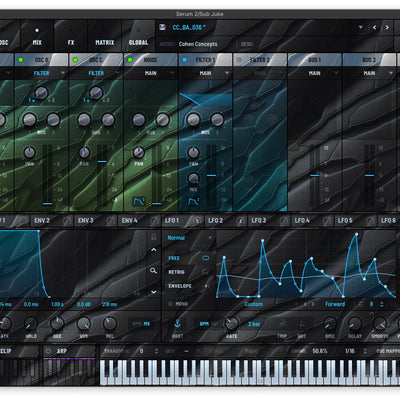Select the next LFO shape arrow
The image size is (400, 400).
pos(312,304)
